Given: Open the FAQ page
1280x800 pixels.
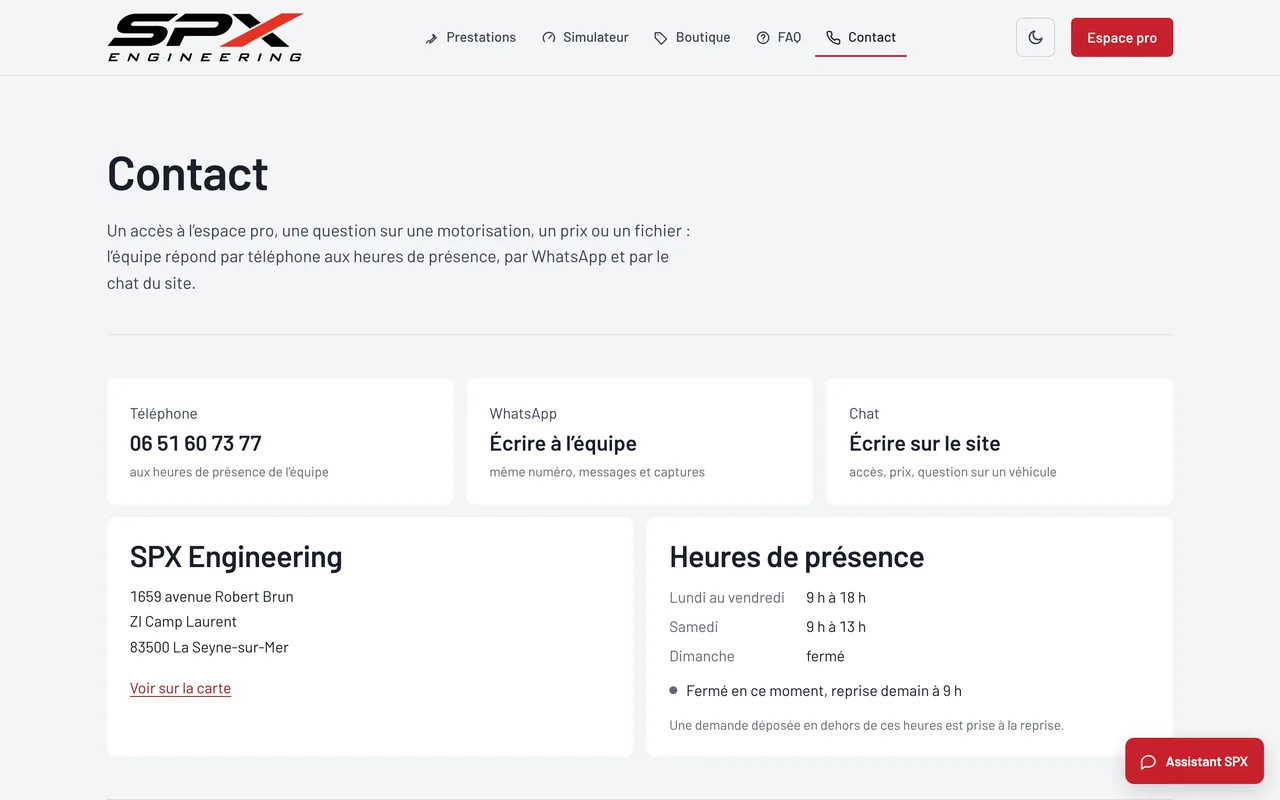Looking at the screenshot, I should [778, 37].
